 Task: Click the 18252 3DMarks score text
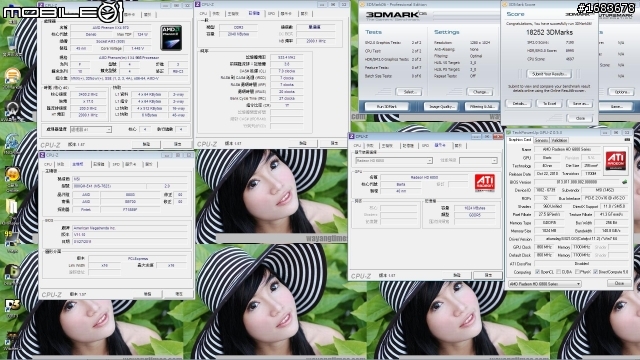tap(549, 32)
